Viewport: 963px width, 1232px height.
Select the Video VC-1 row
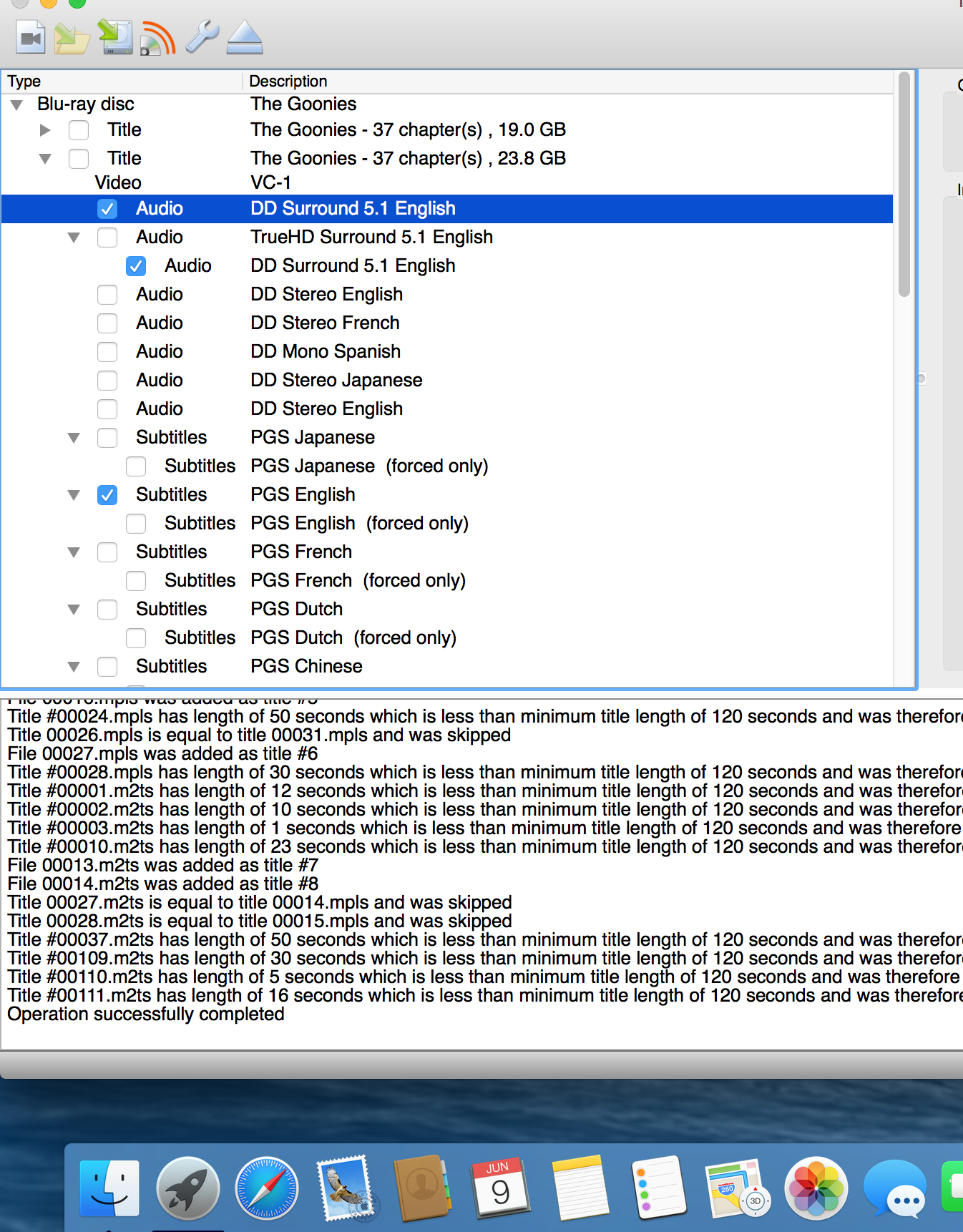click(447, 183)
